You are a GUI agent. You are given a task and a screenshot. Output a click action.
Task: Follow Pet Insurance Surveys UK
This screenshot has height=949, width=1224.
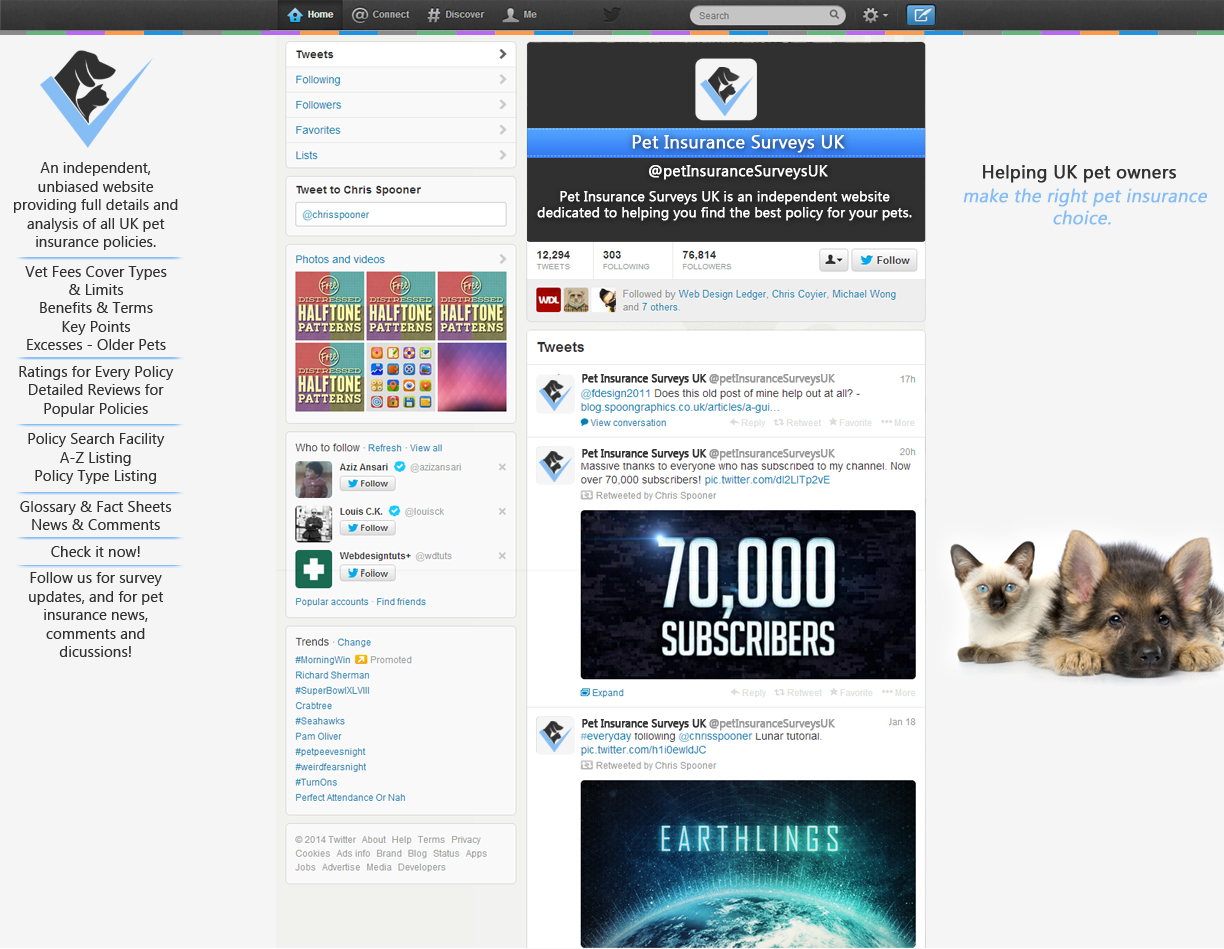click(x=885, y=260)
